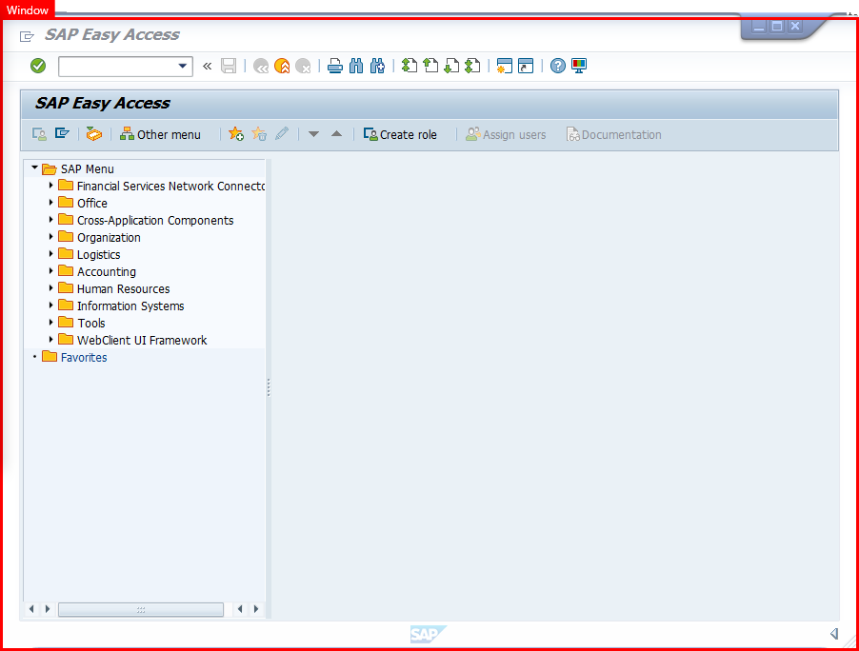Select the Human Resources tree item
Screen dimensions: 859x651
123,289
